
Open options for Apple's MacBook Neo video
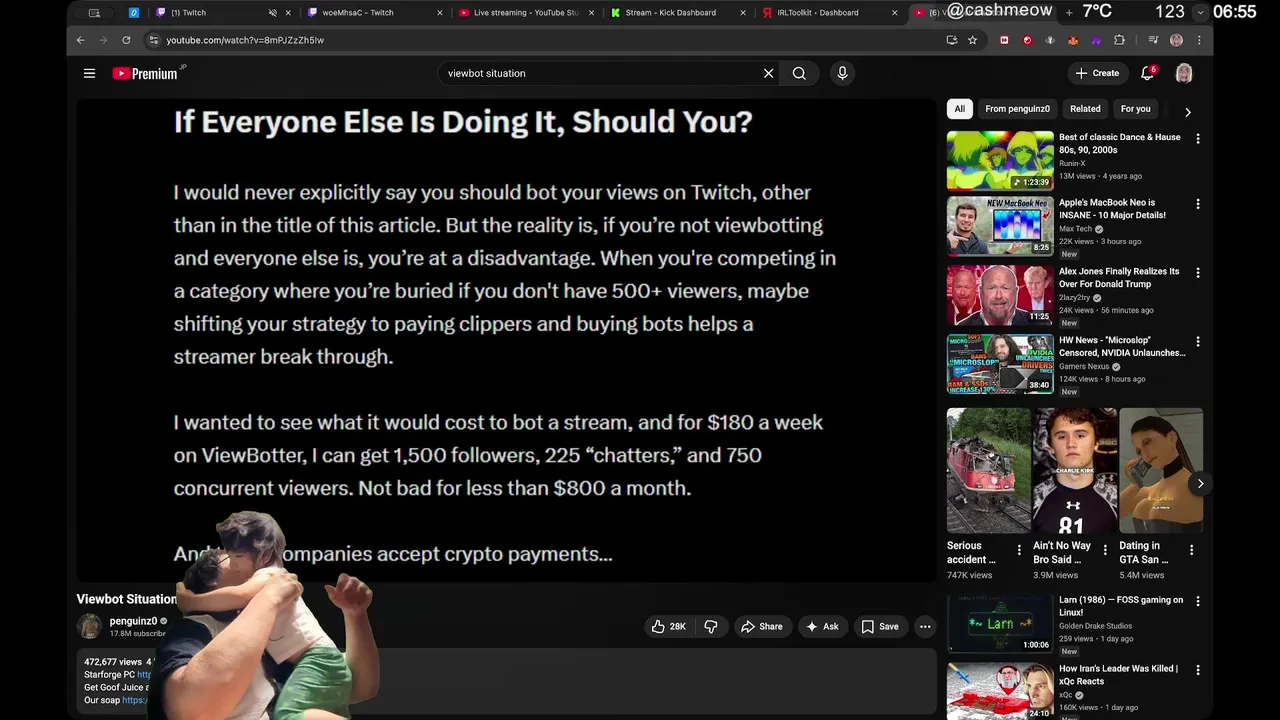click(1197, 204)
